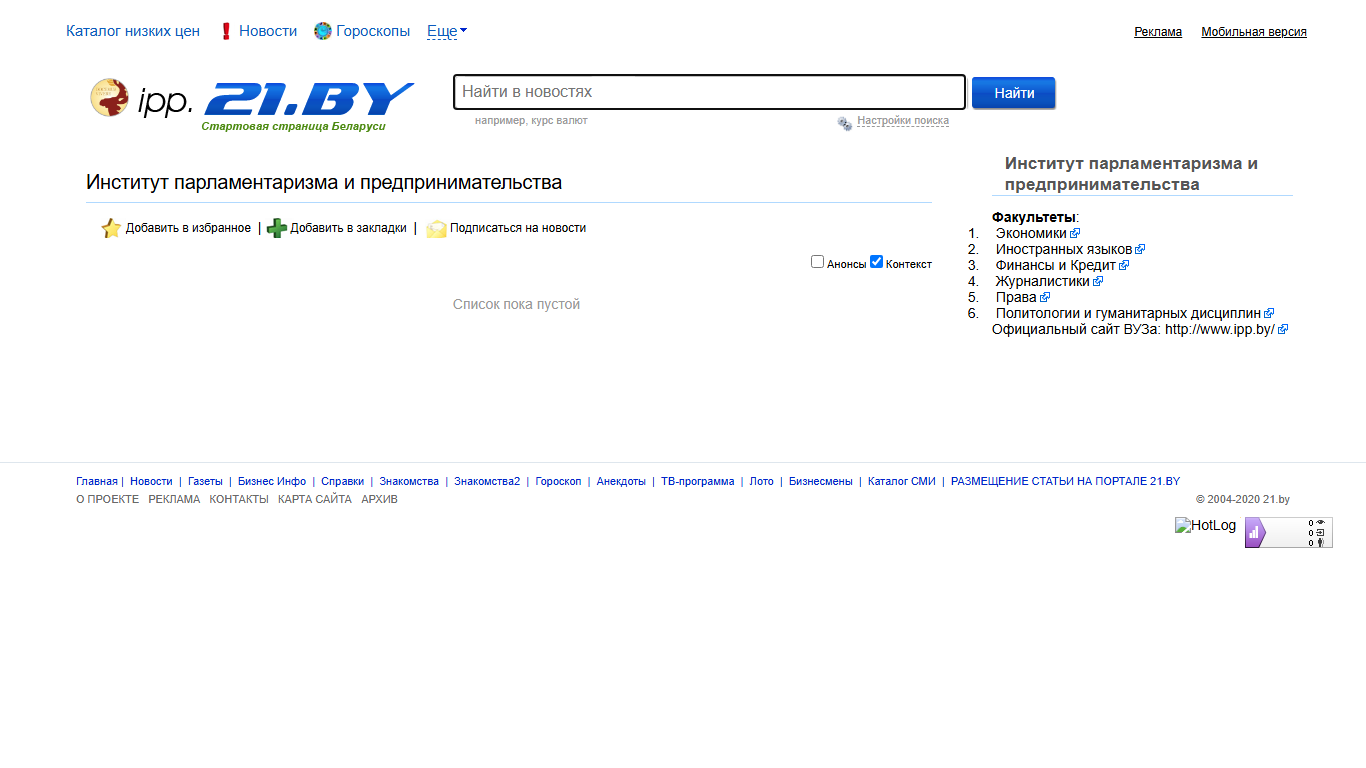Open Гороскопы in the top navigation

[x=373, y=31]
